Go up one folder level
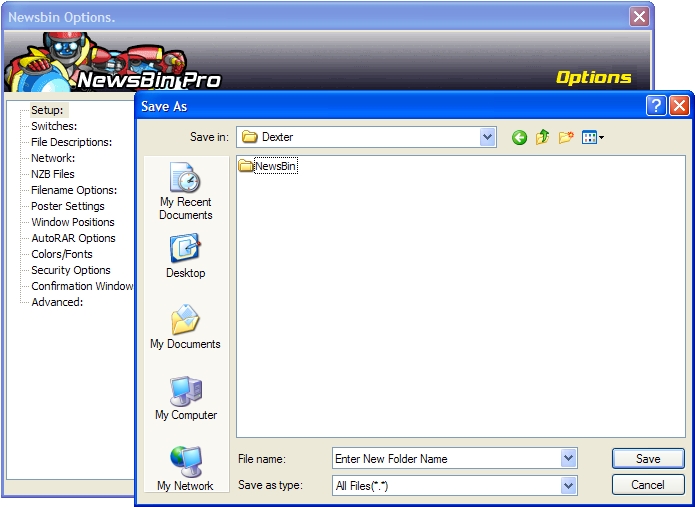The width and height of the screenshot is (695, 507). 543,137
